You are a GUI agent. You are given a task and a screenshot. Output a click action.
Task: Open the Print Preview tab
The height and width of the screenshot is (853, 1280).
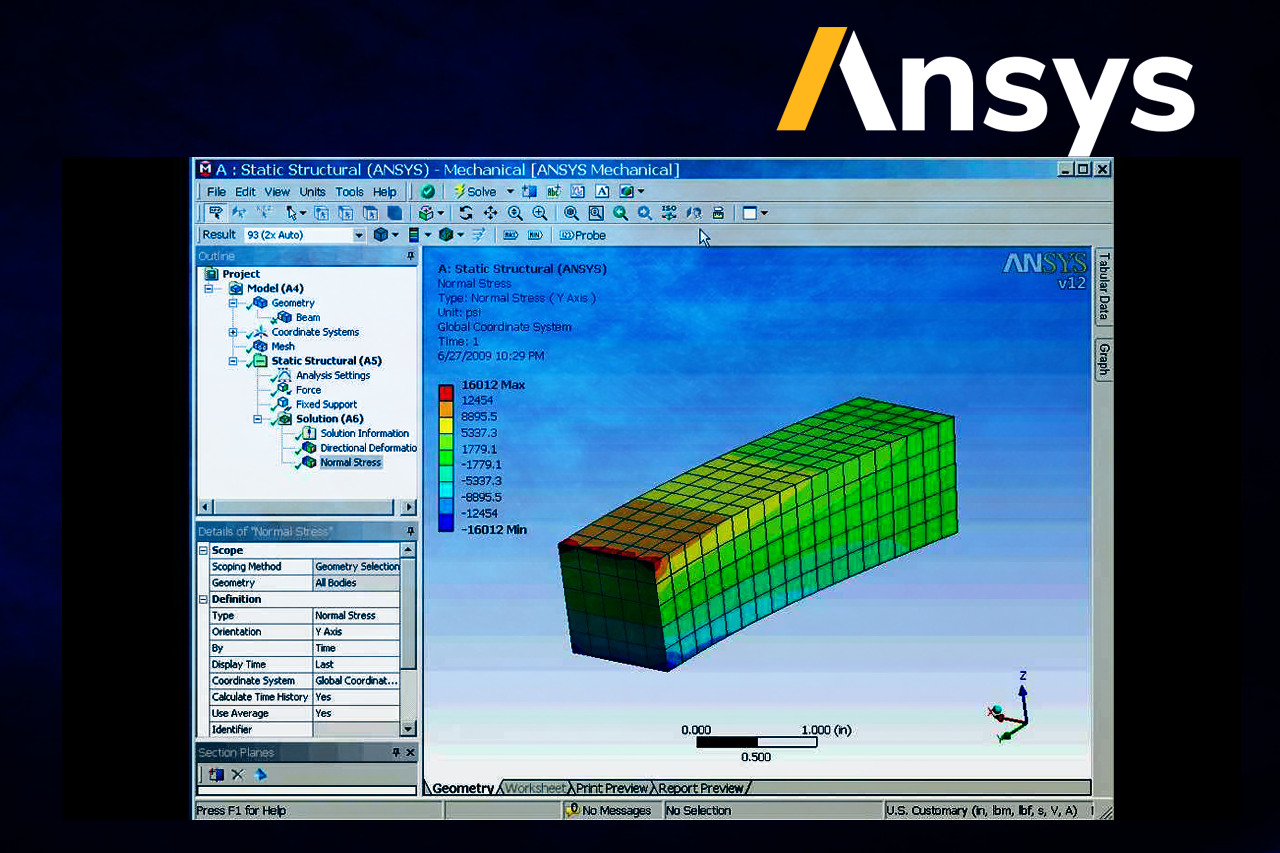[x=612, y=788]
